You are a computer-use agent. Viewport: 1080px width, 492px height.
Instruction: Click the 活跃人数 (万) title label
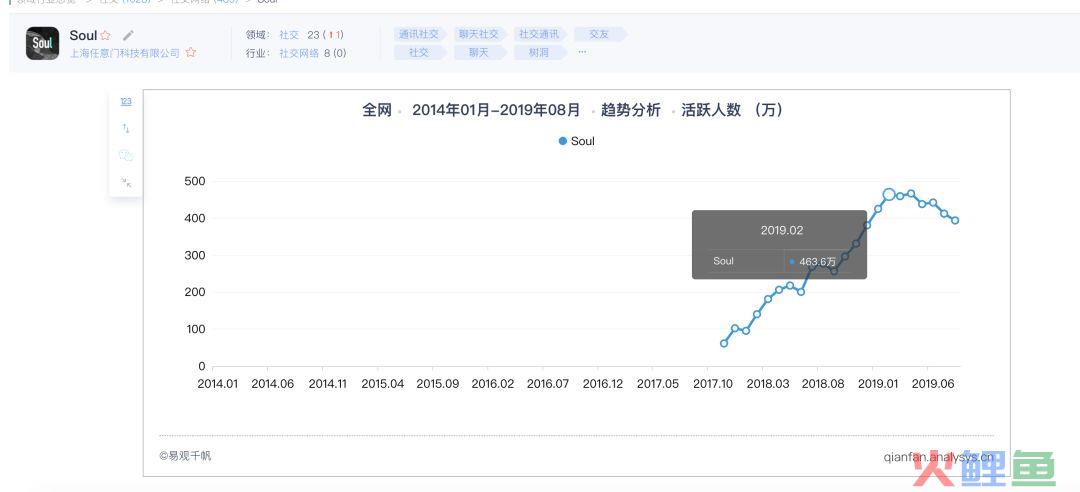pyautogui.click(x=732, y=110)
